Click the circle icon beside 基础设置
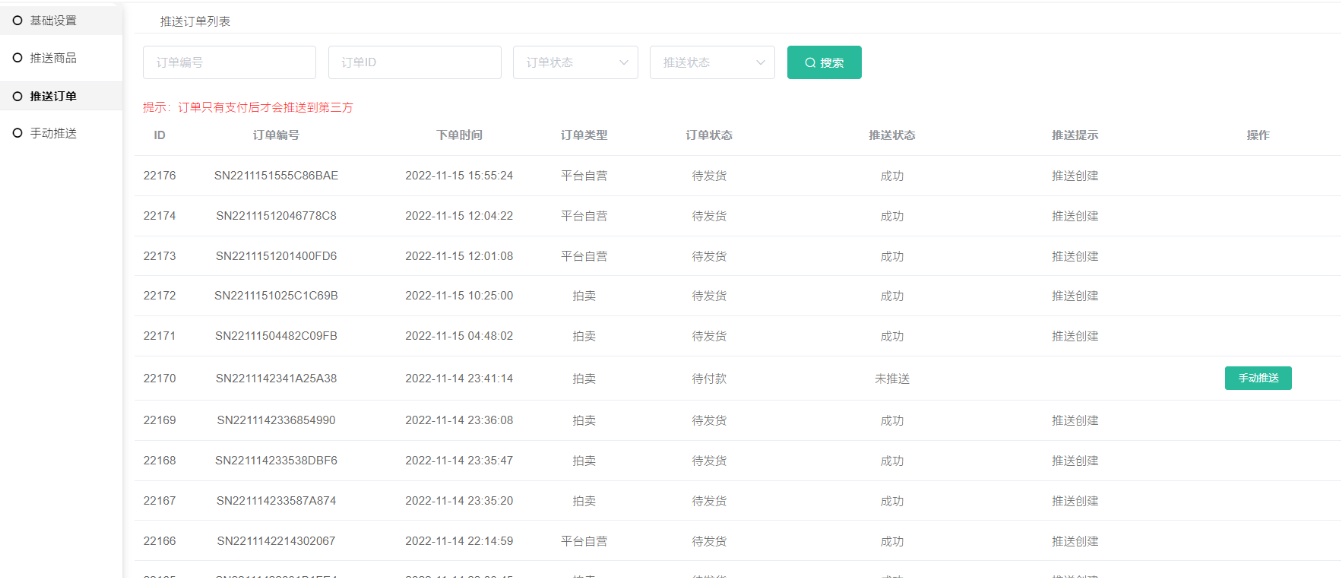Screen dimensions: 1341x578 click(17, 20)
